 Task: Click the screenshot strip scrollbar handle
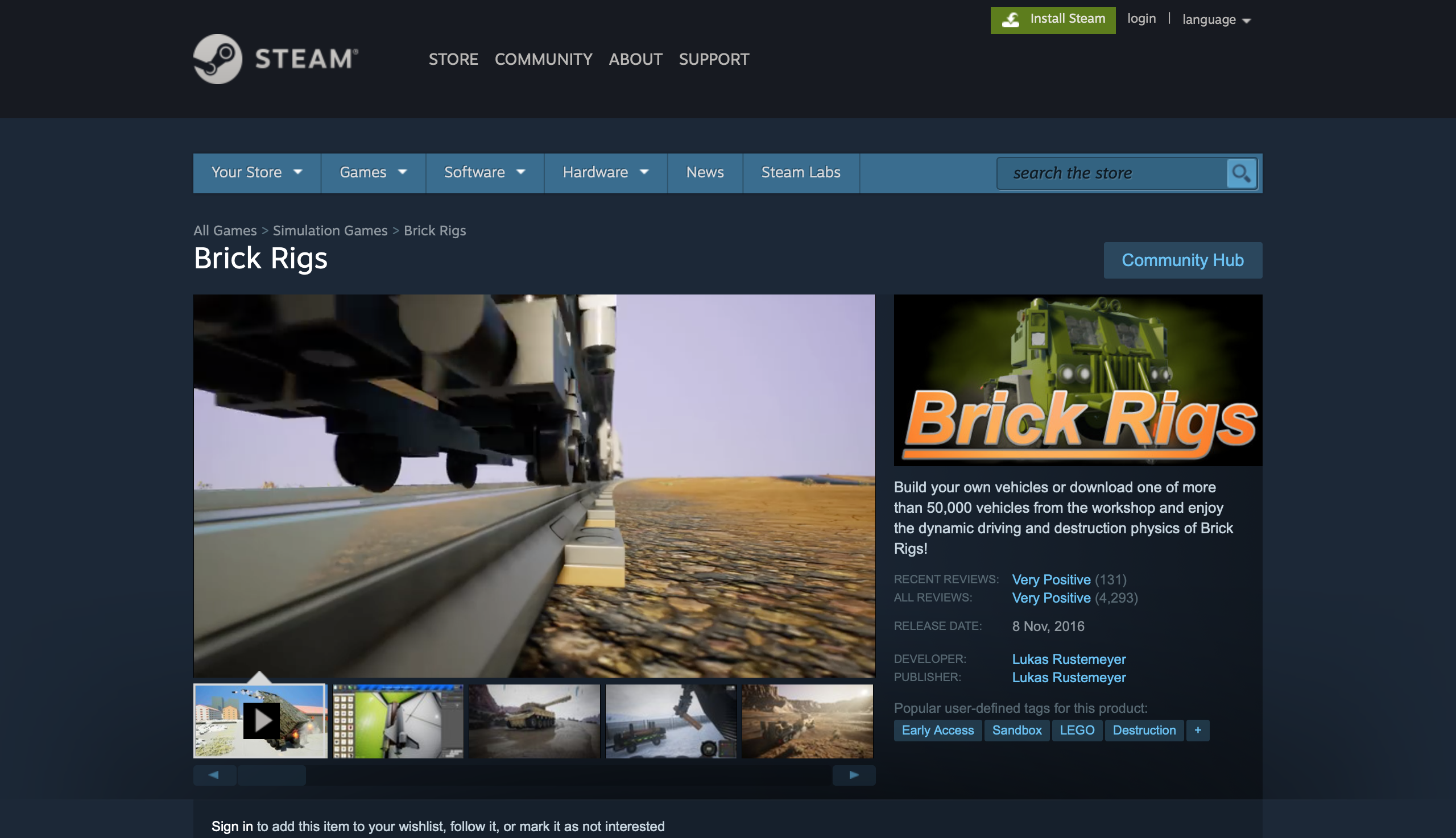click(272, 775)
